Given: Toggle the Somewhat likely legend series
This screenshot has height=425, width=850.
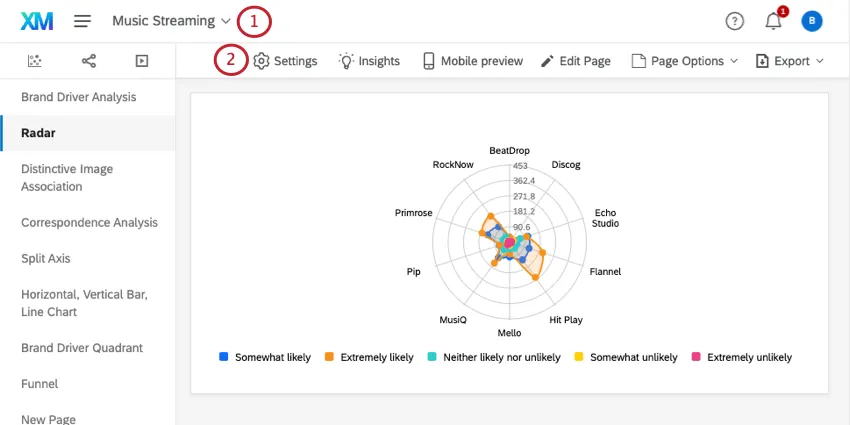Looking at the screenshot, I should tap(265, 357).
